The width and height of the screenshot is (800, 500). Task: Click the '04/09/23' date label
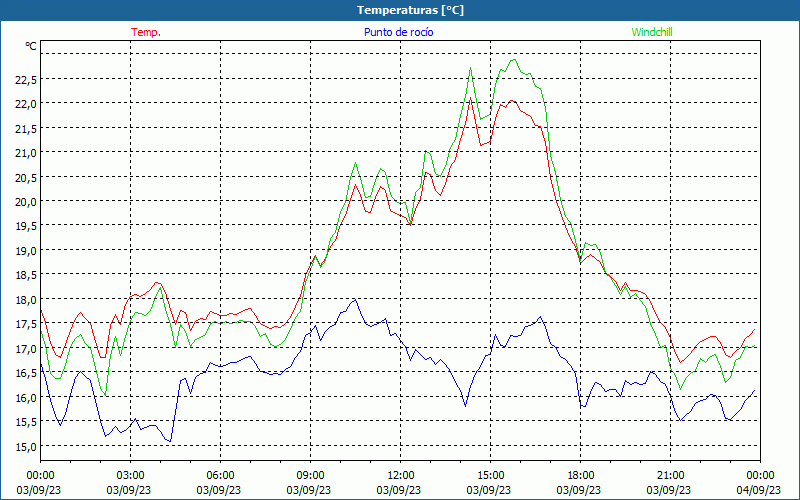pyautogui.click(x=758, y=490)
